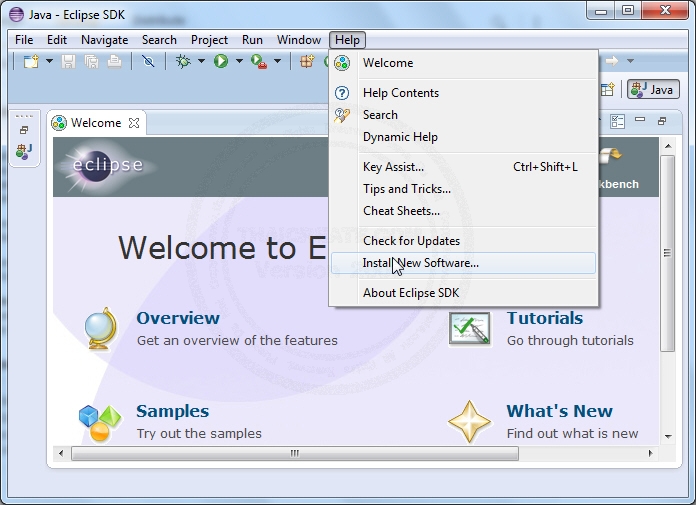
Task: Open the New wizard dropdown arrow
Action: pyautogui.click(x=49, y=61)
